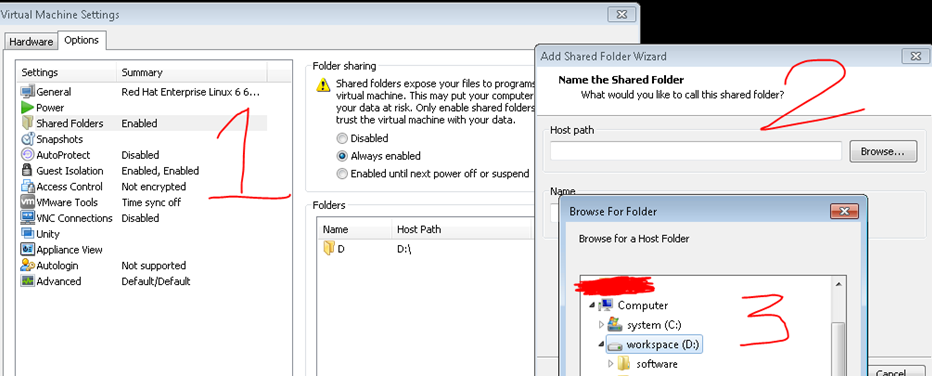932x376 pixels.
Task: Select 'Computer' label in folder tree
Action: click(x=643, y=305)
